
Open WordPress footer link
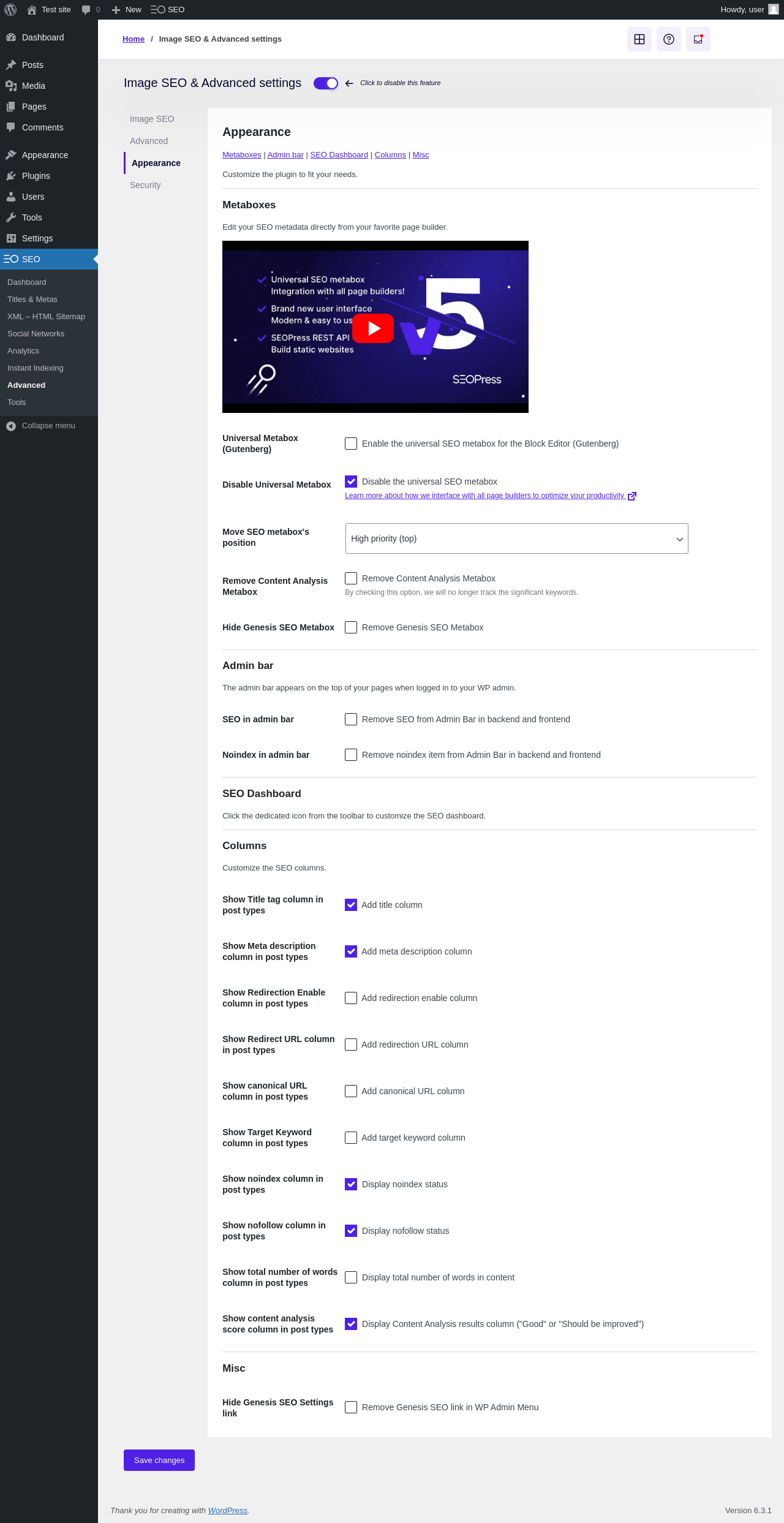coord(228,1510)
